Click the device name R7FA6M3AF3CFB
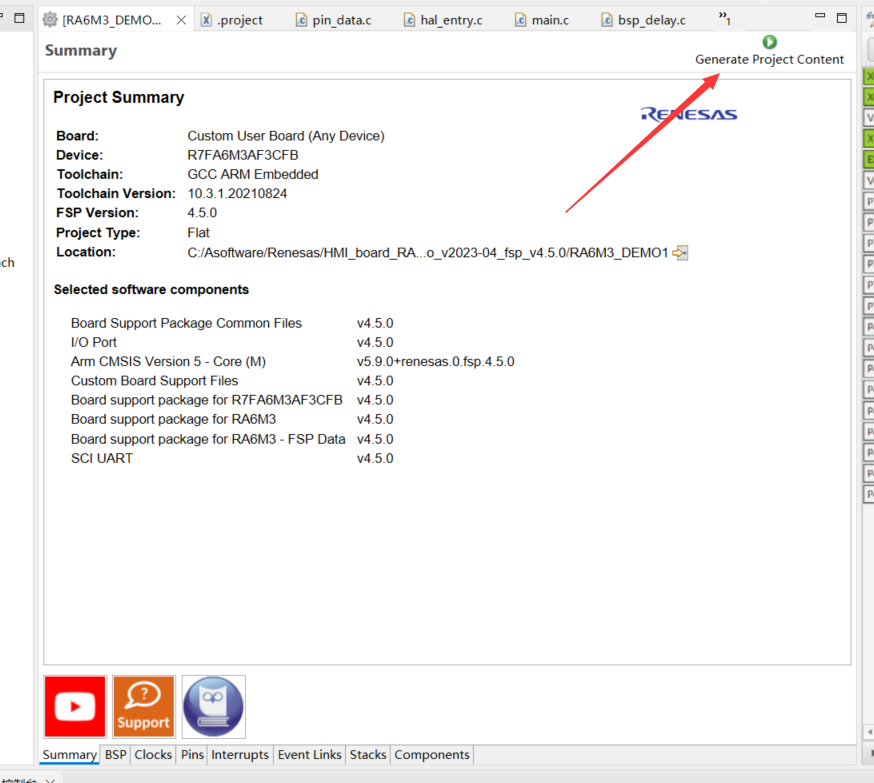Viewport: 874px width, 783px height. 243,155
